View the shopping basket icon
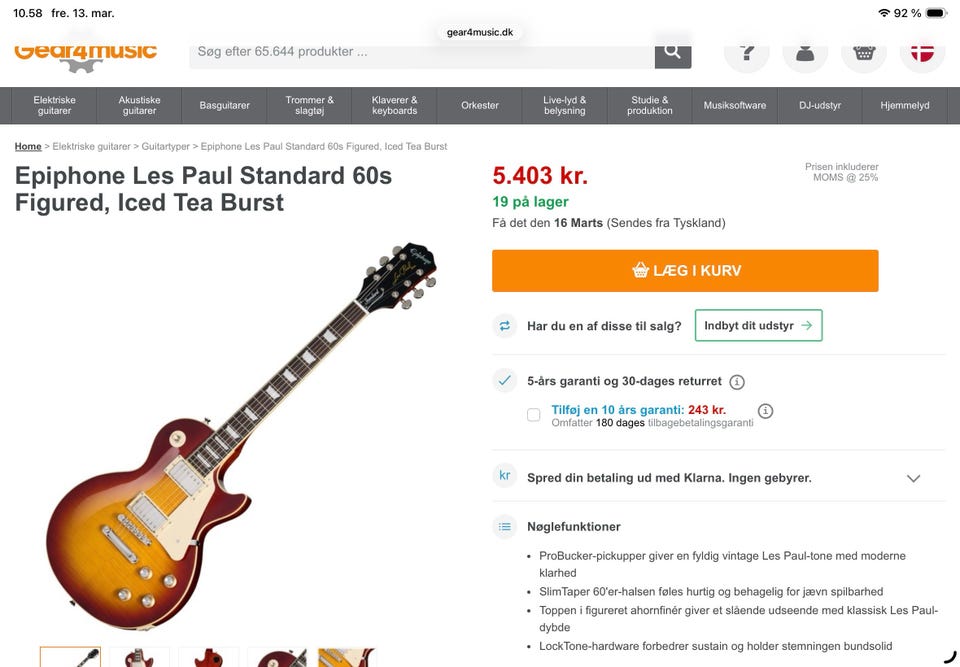The image size is (960, 667). pos(864,52)
